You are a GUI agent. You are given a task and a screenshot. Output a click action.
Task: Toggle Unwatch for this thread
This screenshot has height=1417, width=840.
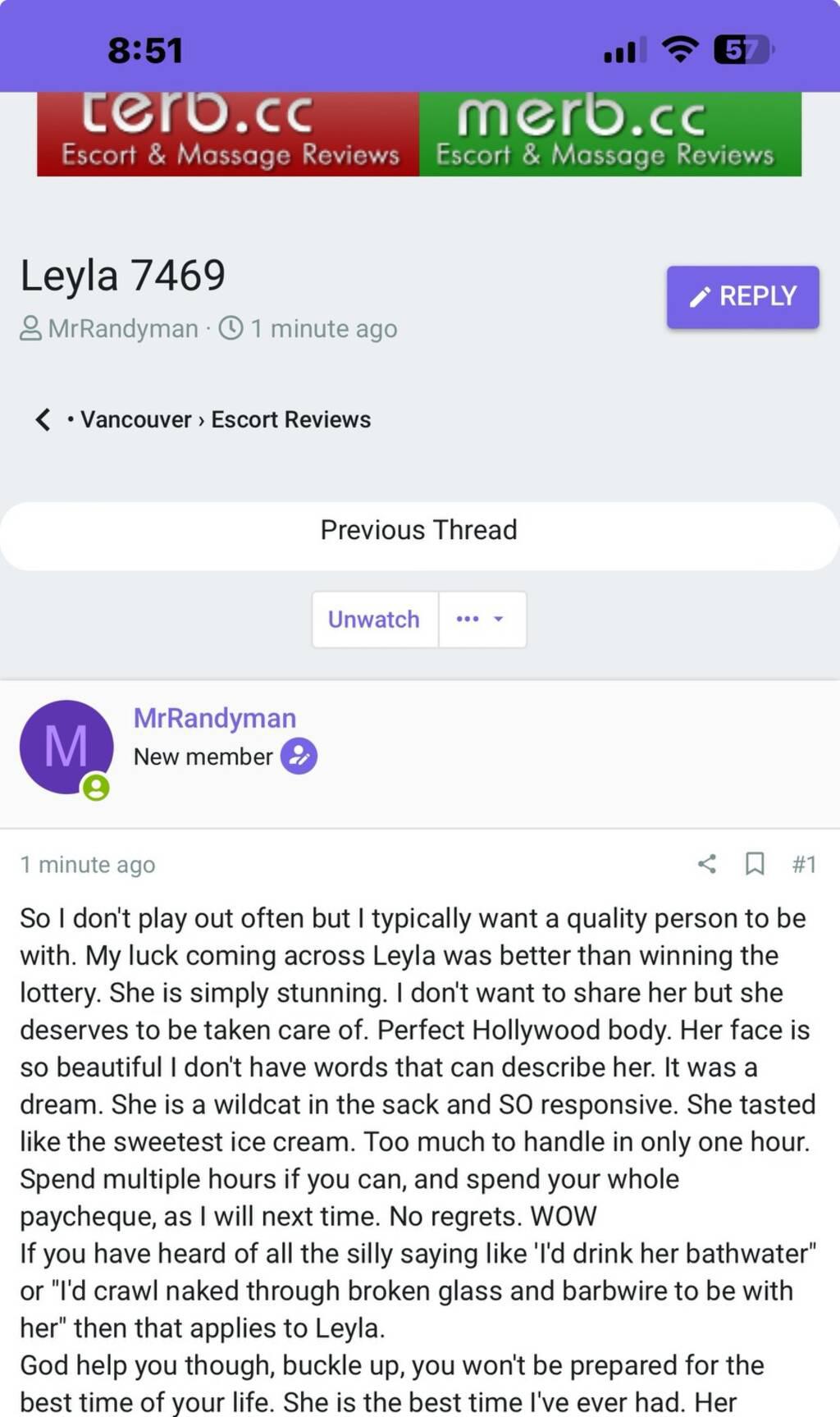point(374,619)
